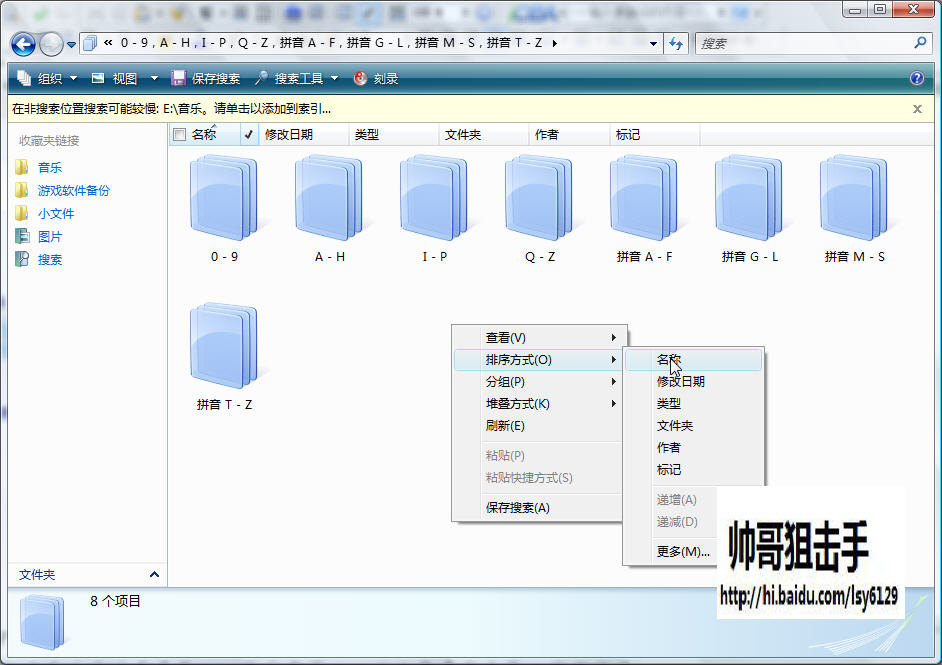942x665 pixels.
Task: Click 刷新(E) in the context menu
Action: coord(505,426)
